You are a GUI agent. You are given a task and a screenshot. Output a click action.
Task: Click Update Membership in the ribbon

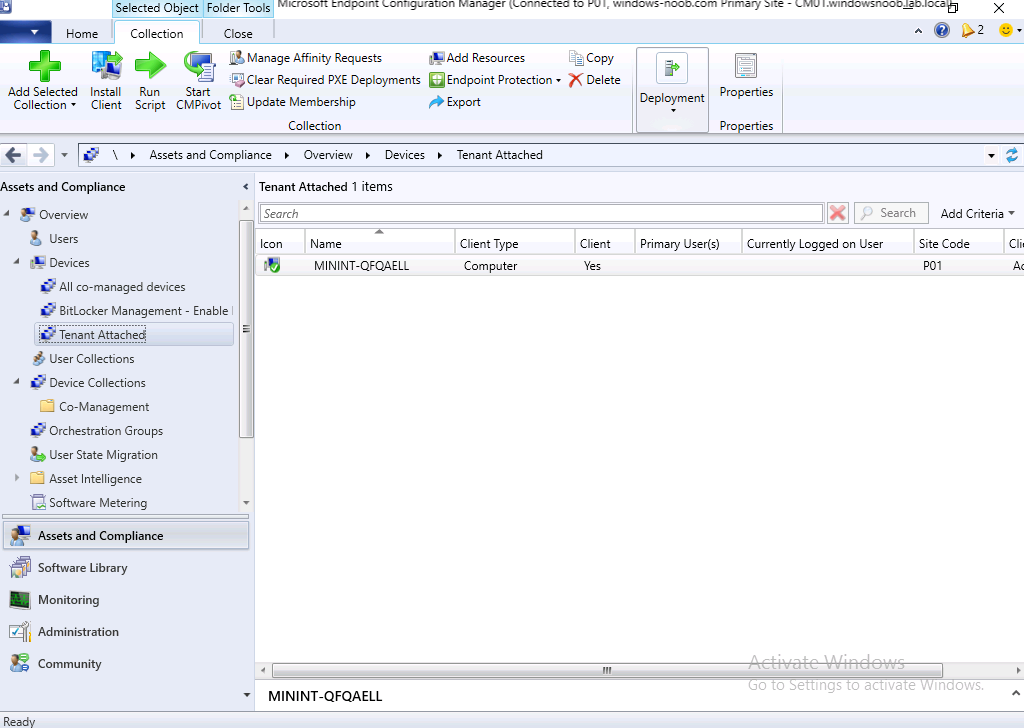click(x=293, y=102)
